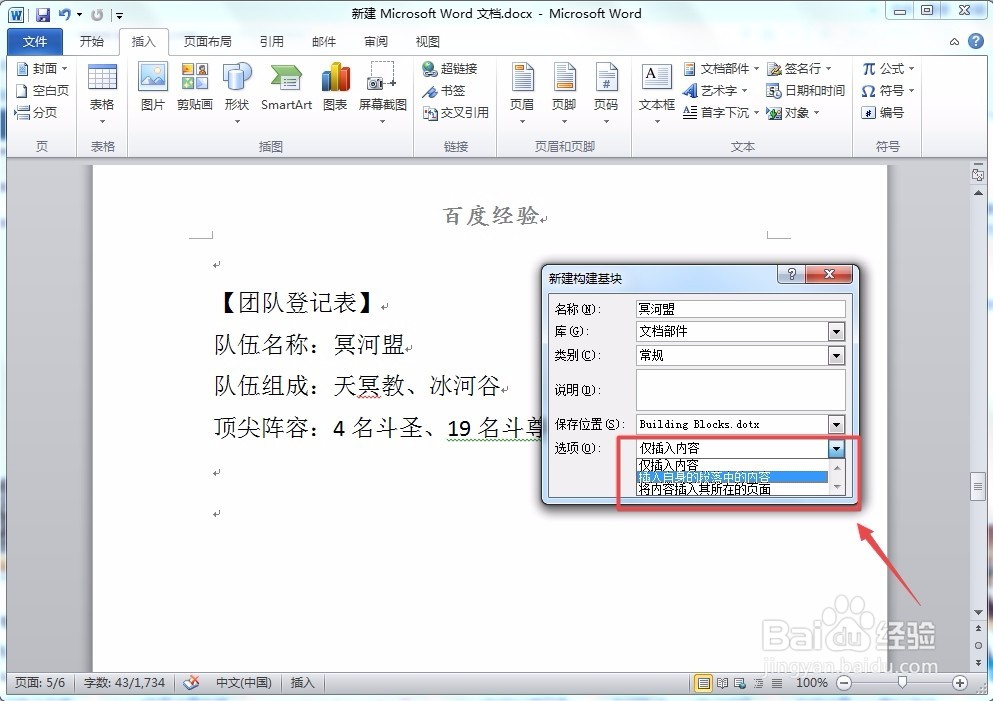Insert a Bookmark (书签)

pos(444,91)
